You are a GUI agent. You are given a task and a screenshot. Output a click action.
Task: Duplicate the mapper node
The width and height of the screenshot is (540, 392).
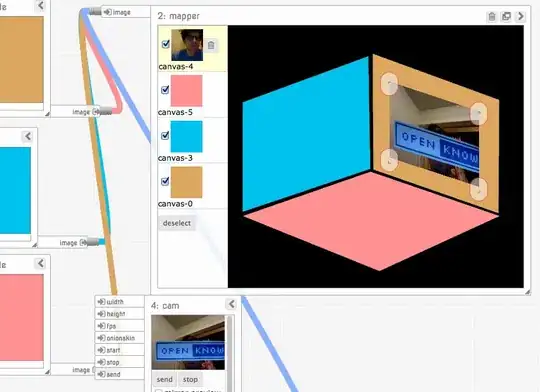(506, 16)
